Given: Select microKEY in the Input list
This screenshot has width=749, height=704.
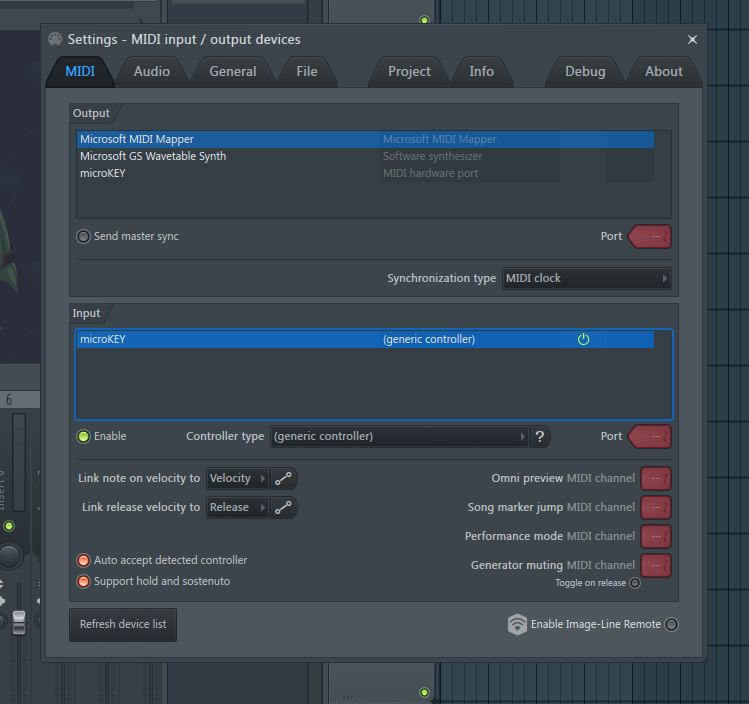Looking at the screenshot, I should pos(365,339).
